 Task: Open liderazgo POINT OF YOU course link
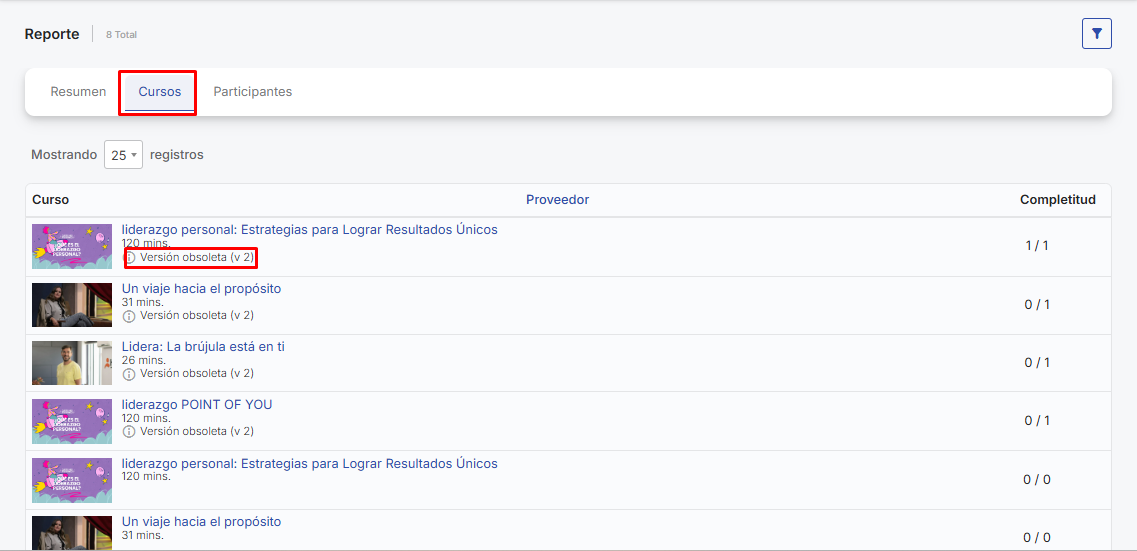197,405
